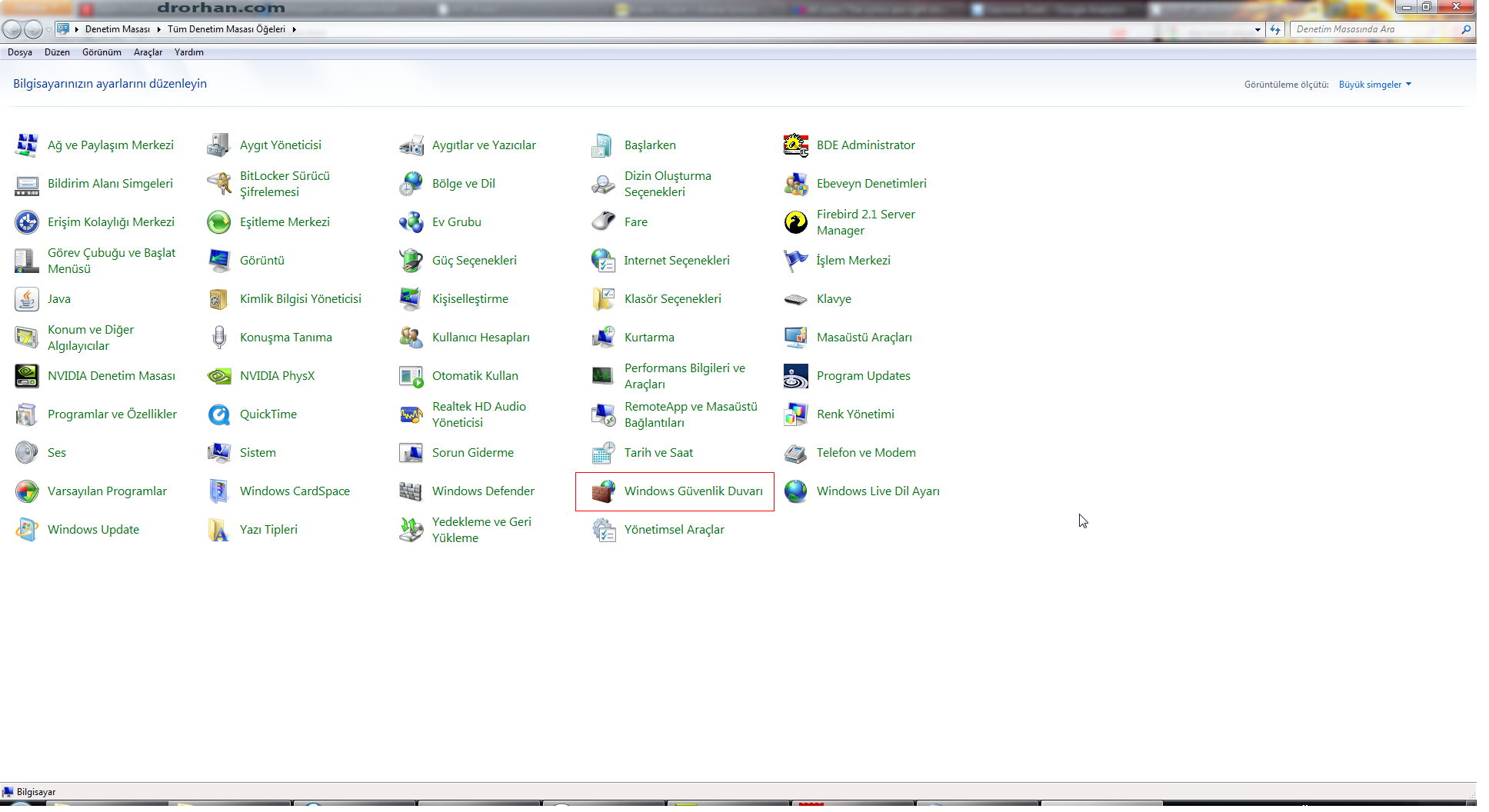This screenshot has height=812, width=1489.
Task: Click the Internet Seçenekleri link
Action: pos(677,261)
